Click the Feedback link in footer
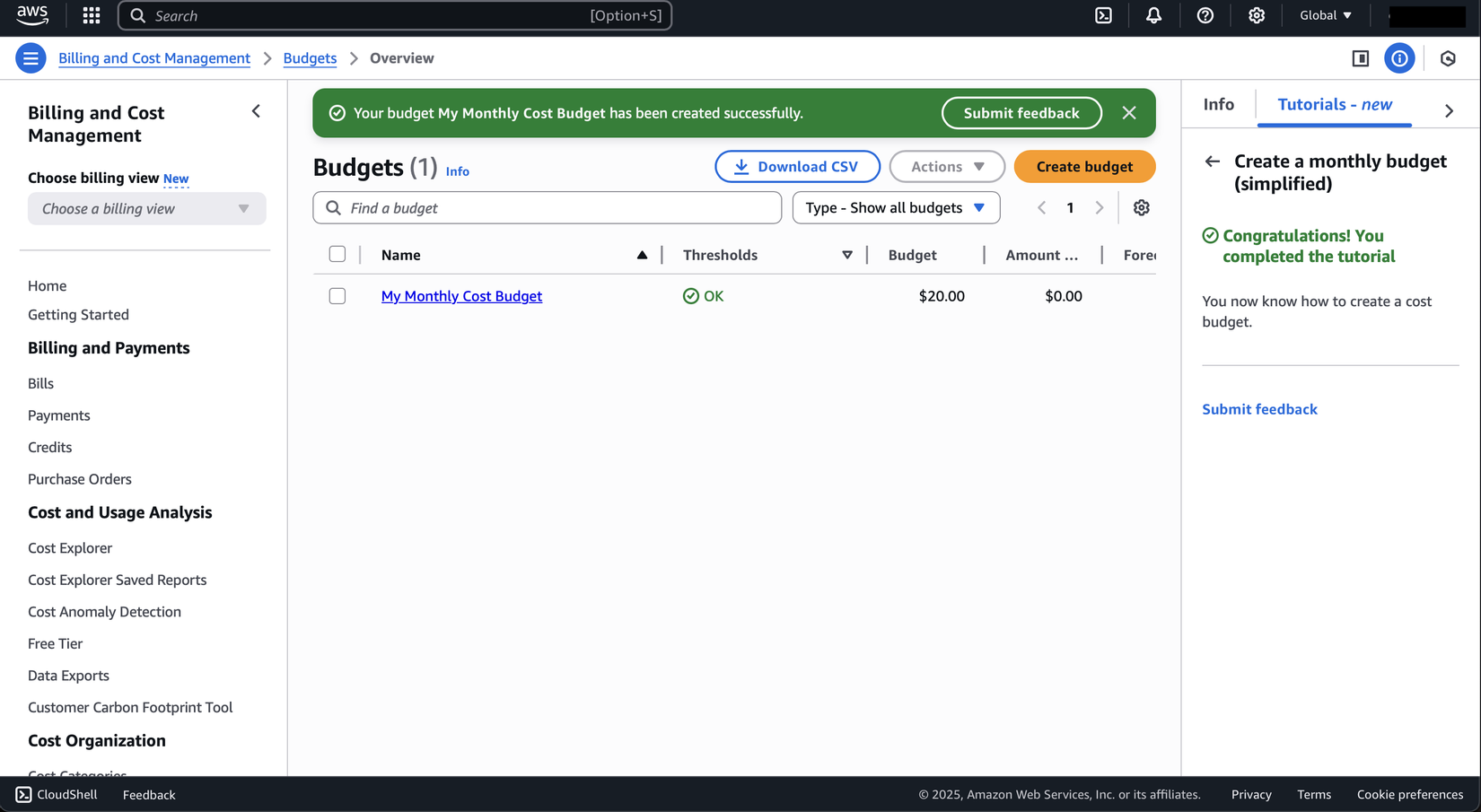 [149, 795]
